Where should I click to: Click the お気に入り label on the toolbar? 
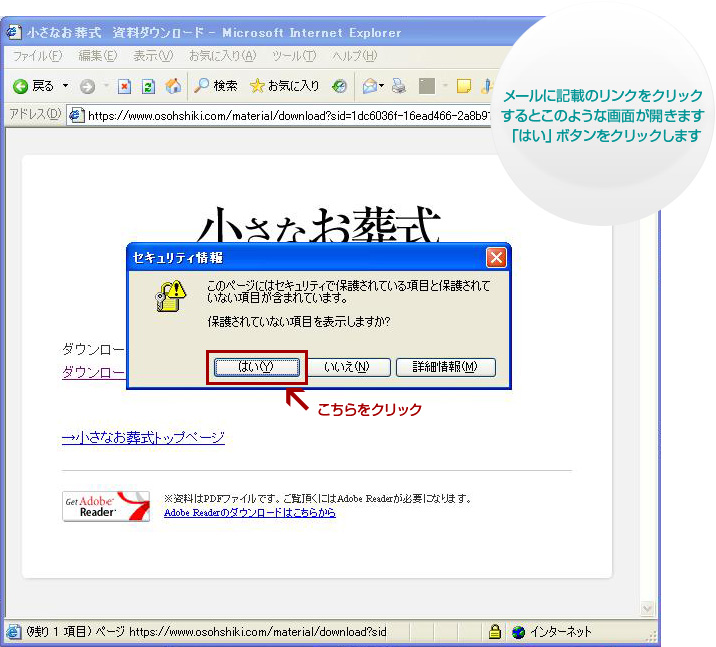point(293,85)
